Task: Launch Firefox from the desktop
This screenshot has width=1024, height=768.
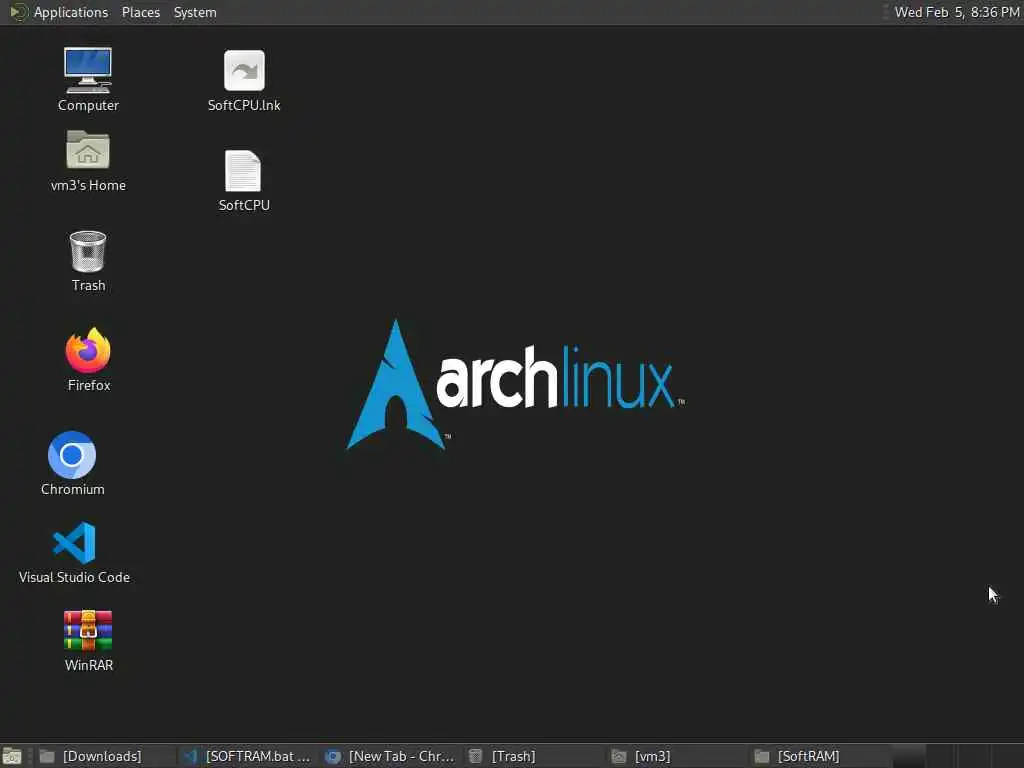Action: click(x=88, y=360)
